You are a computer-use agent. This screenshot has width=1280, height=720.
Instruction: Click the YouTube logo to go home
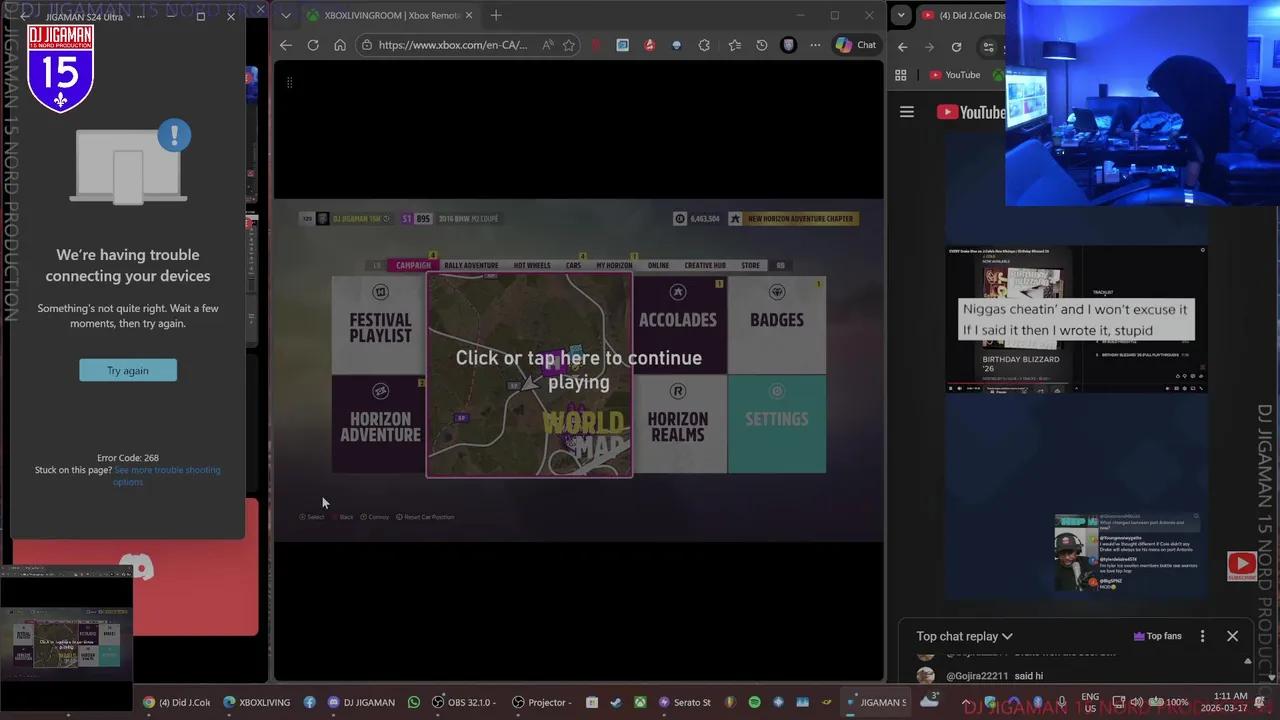[x=970, y=112]
